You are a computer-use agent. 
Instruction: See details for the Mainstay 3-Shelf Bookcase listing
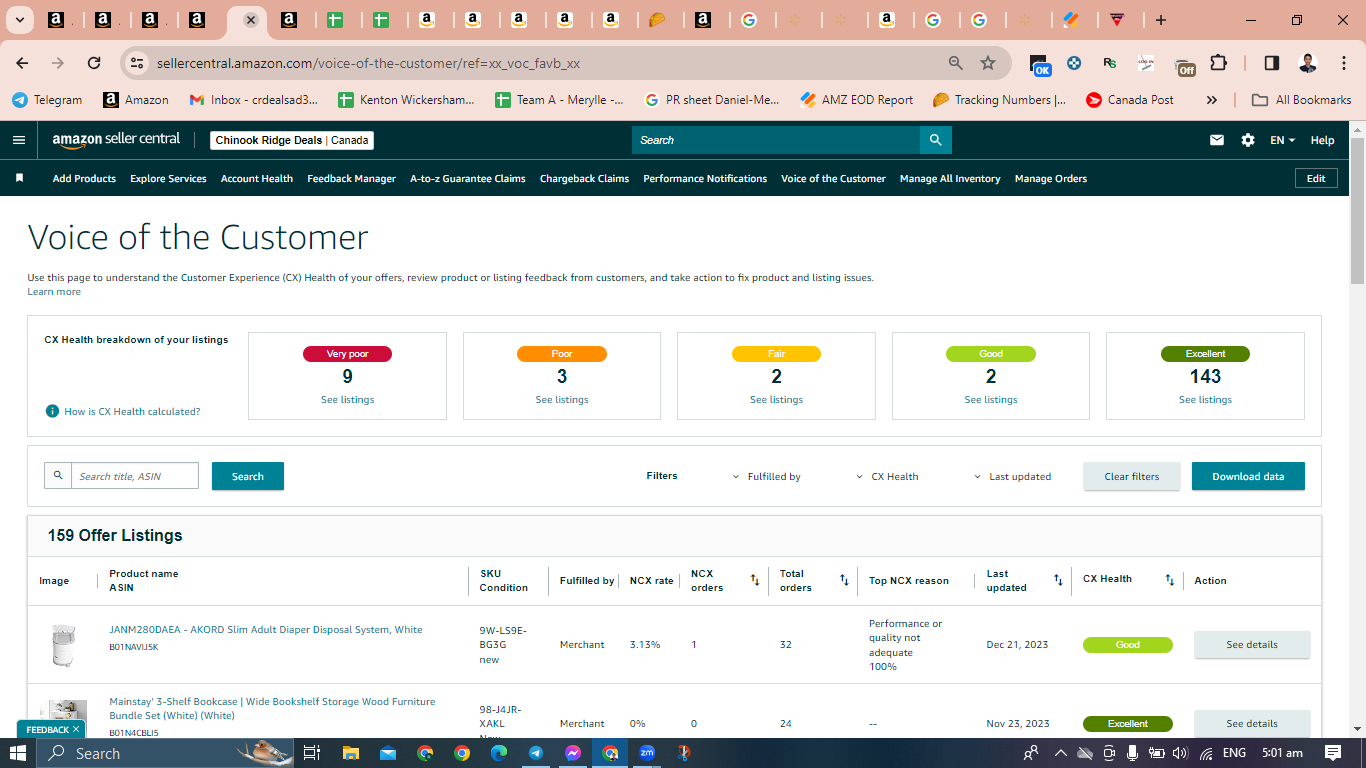(1252, 723)
